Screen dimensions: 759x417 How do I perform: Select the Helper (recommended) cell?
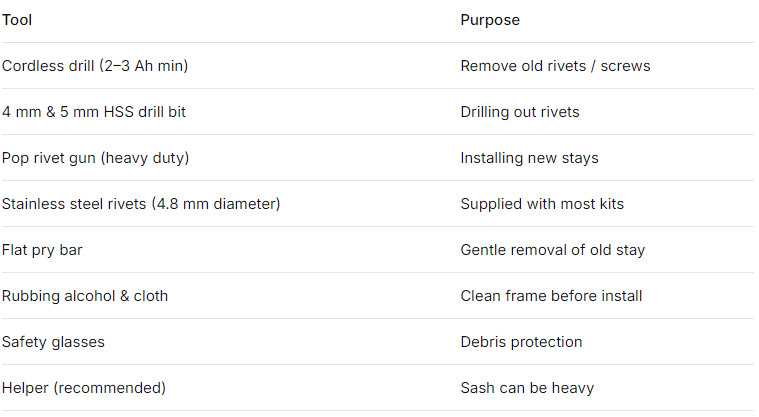84,388
